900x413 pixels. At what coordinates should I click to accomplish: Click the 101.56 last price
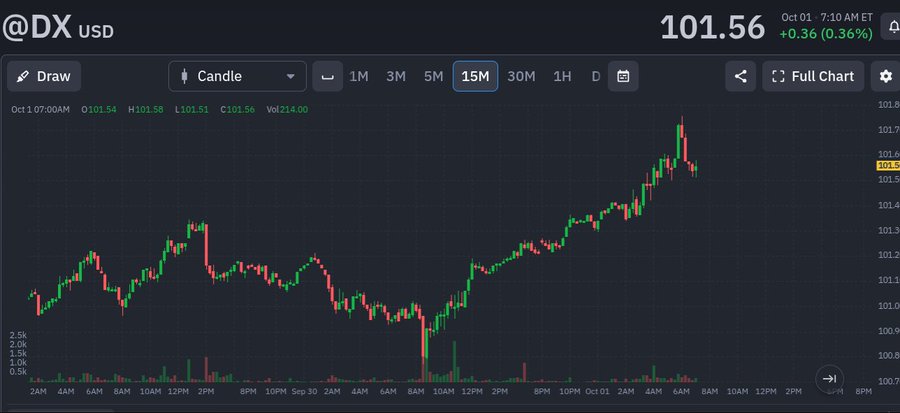click(x=712, y=27)
